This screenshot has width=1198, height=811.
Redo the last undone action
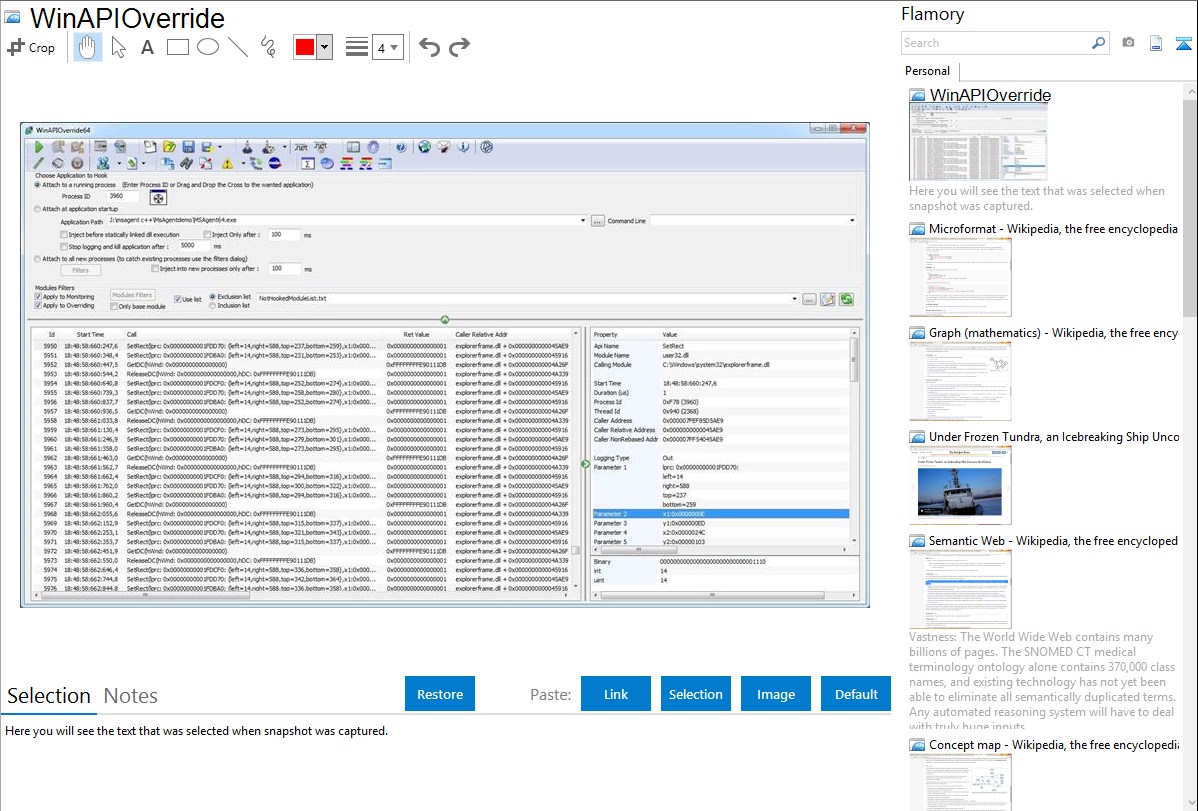click(x=459, y=47)
